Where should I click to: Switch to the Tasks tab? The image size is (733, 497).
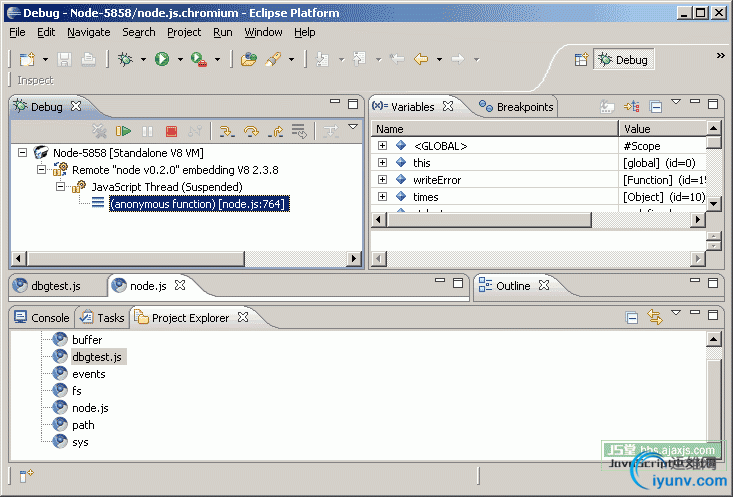tap(101, 318)
